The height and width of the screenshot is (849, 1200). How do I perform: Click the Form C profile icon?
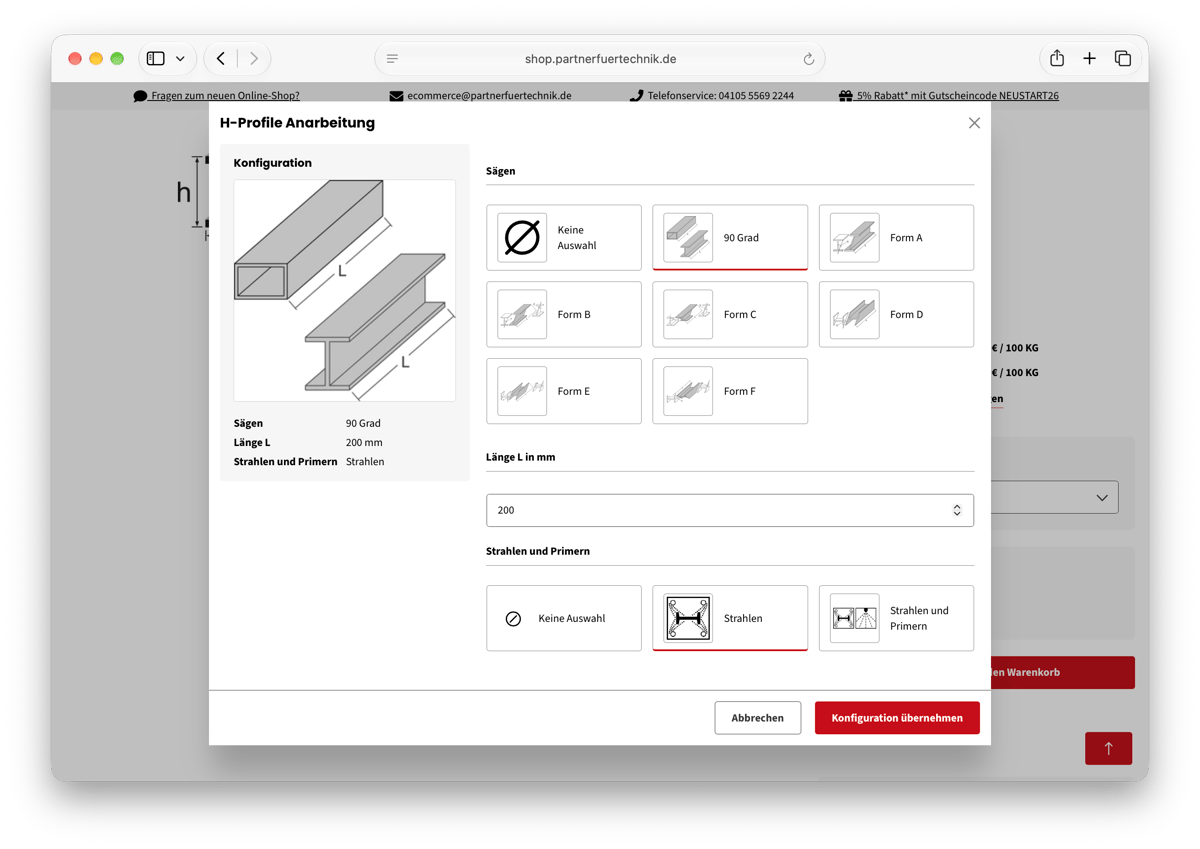click(688, 315)
